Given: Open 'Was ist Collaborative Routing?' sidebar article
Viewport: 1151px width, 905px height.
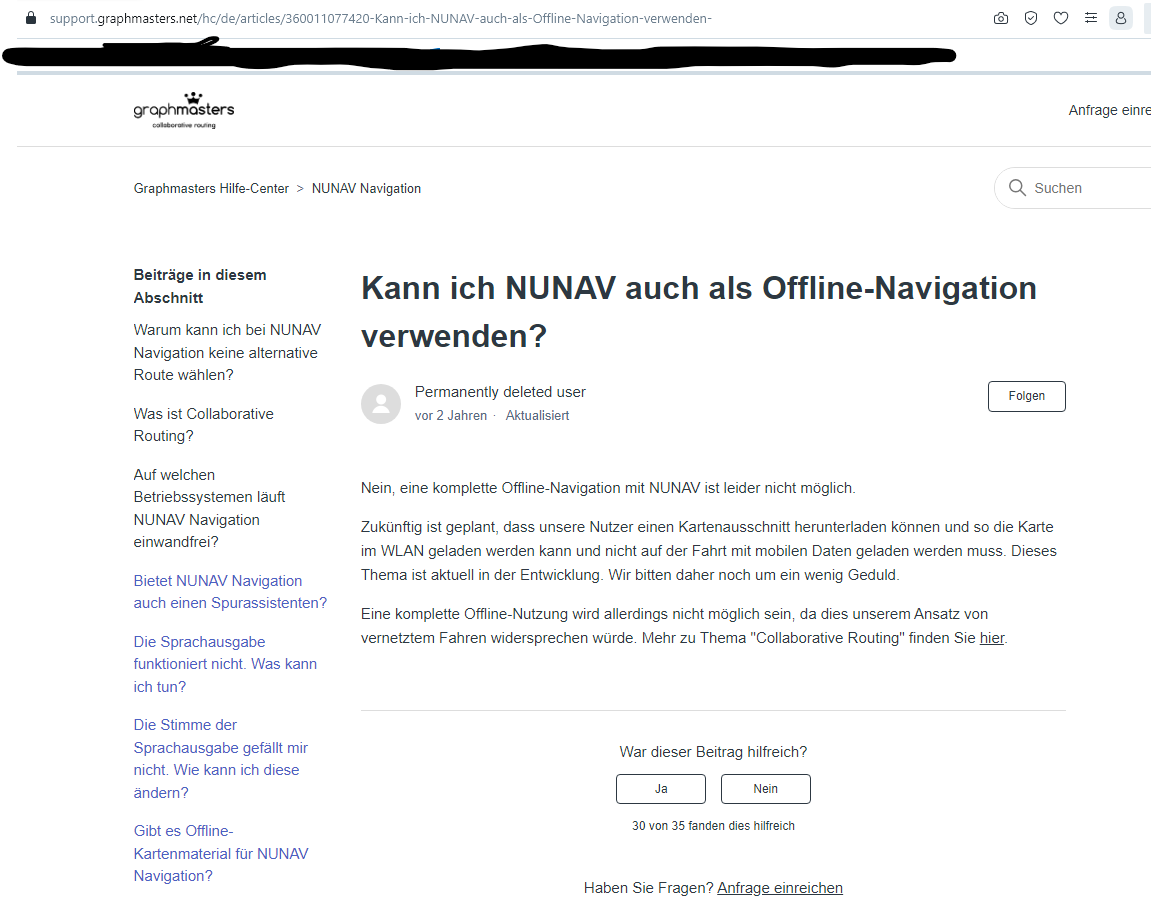Looking at the screenshot, I should 204,425.
